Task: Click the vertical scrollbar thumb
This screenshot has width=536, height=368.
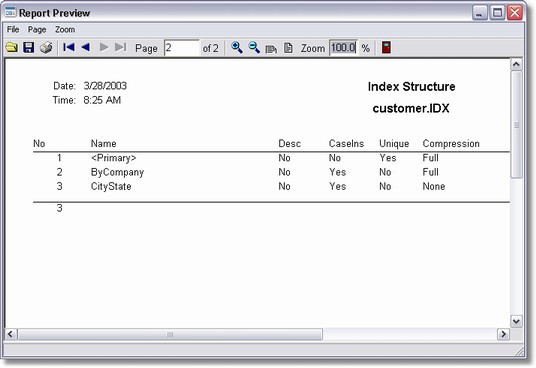Action: point(517,124)
